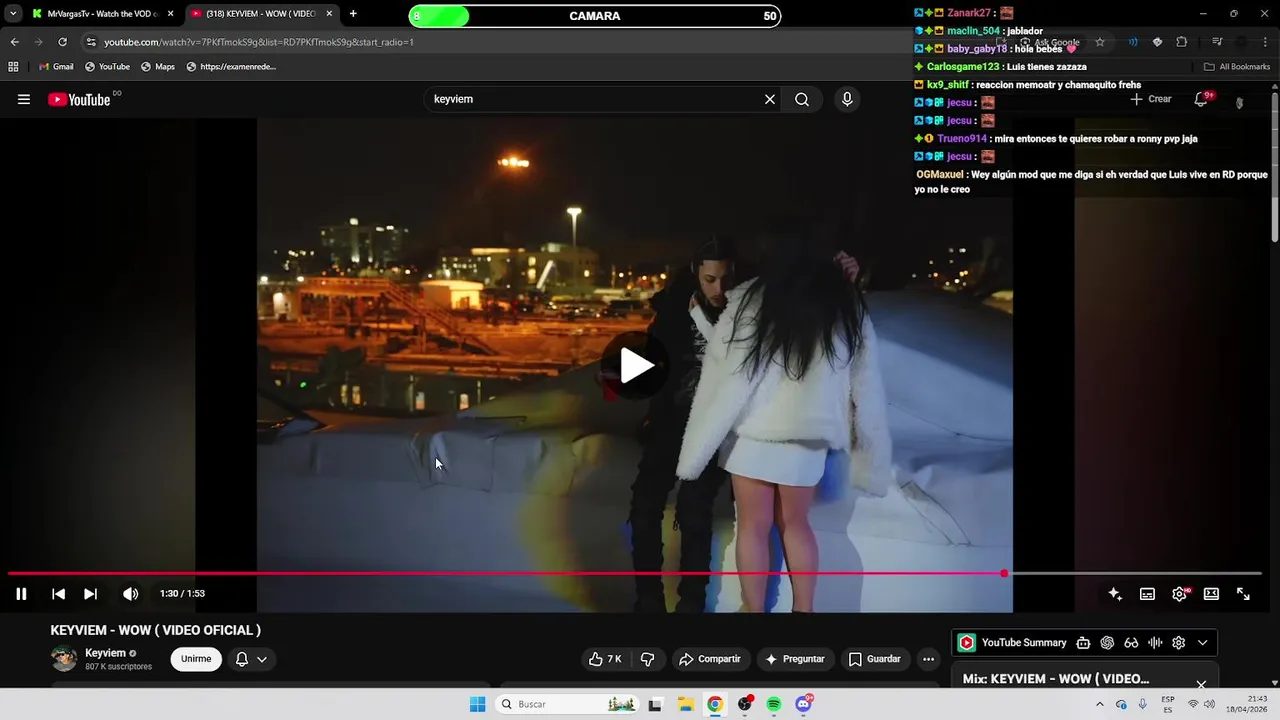
Task: Open YouTube Summary settings gear
Action: coord(1178,643)
